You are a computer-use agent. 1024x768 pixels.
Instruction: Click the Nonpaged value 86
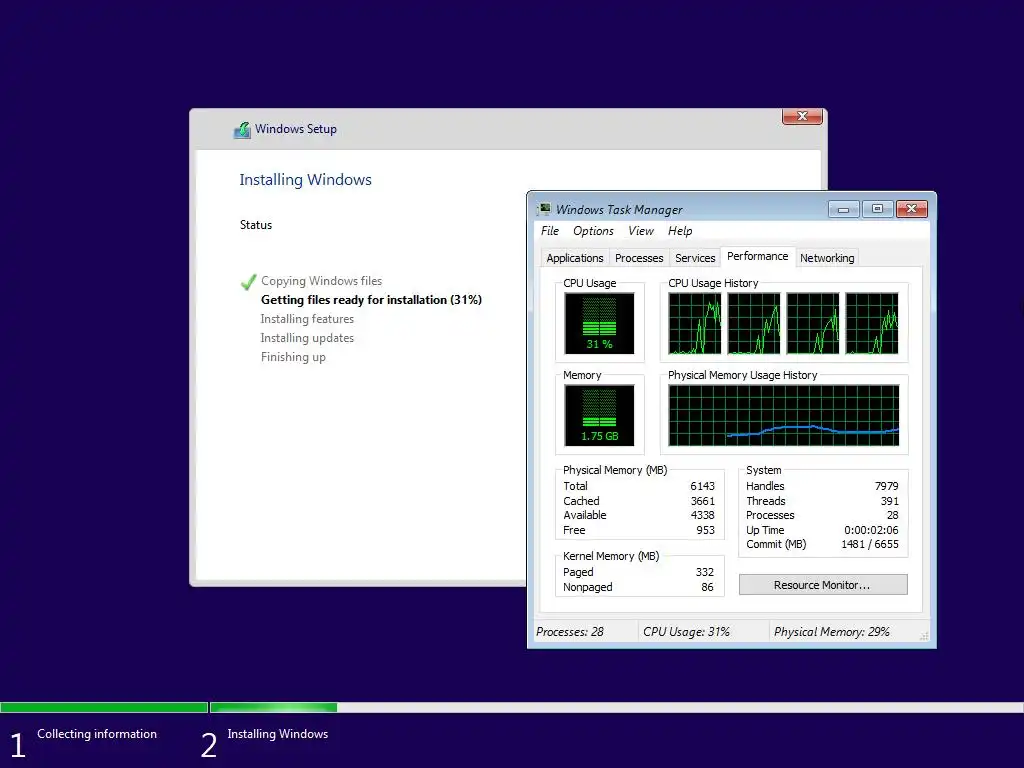(707, 587)
